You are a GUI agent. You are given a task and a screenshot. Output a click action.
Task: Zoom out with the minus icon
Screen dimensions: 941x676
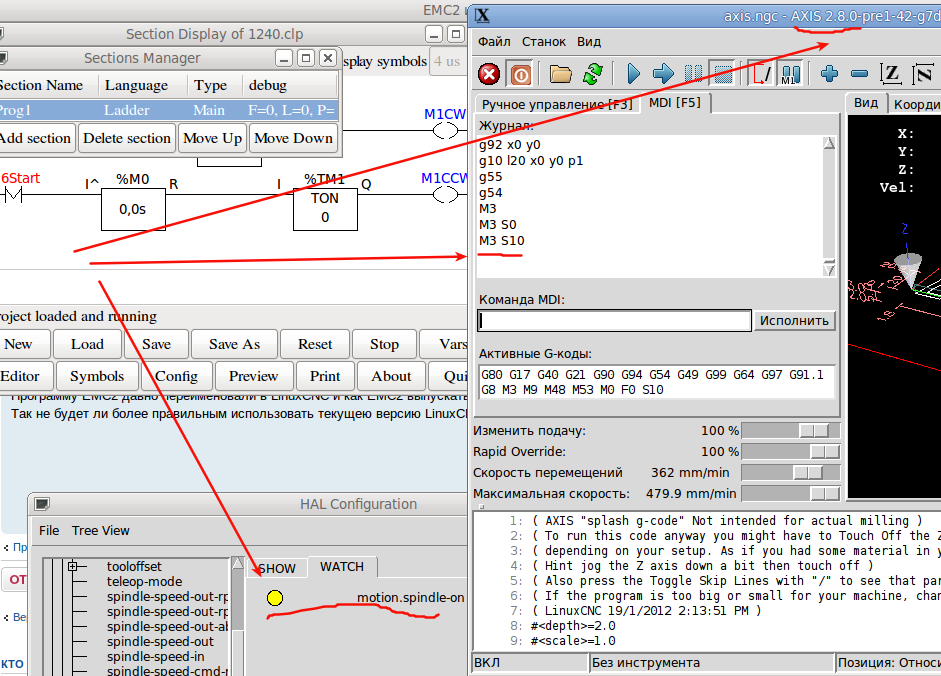[x=859, y=74]
